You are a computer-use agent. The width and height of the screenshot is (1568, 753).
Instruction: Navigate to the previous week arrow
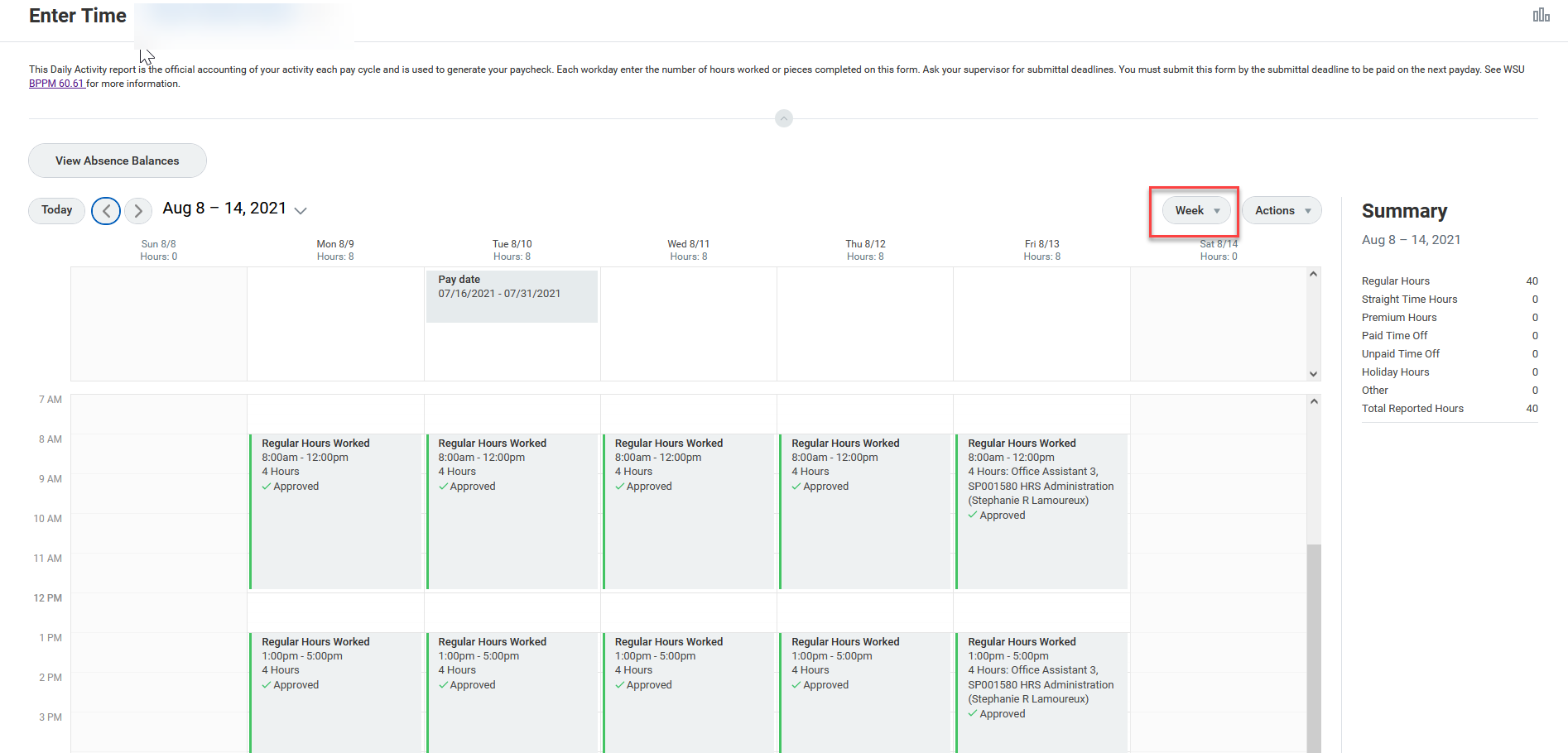[106, 210]
